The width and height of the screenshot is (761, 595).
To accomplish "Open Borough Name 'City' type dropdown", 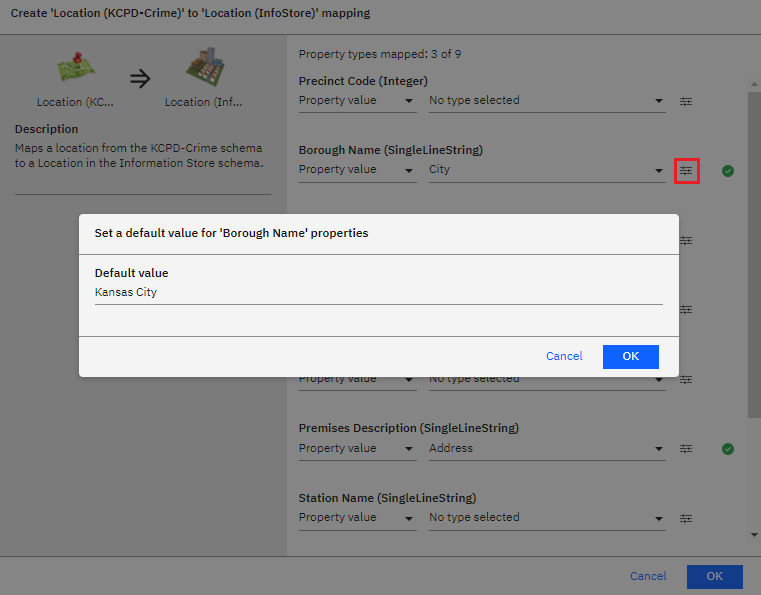I will coord(547,170).
